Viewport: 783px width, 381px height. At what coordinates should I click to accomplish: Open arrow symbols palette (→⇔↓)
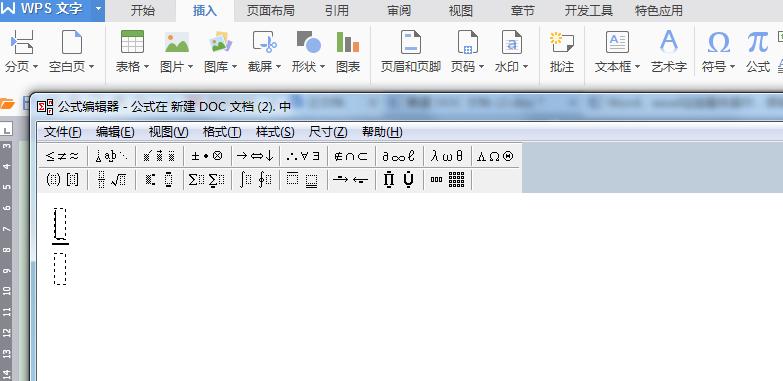(x=255, y=156)
